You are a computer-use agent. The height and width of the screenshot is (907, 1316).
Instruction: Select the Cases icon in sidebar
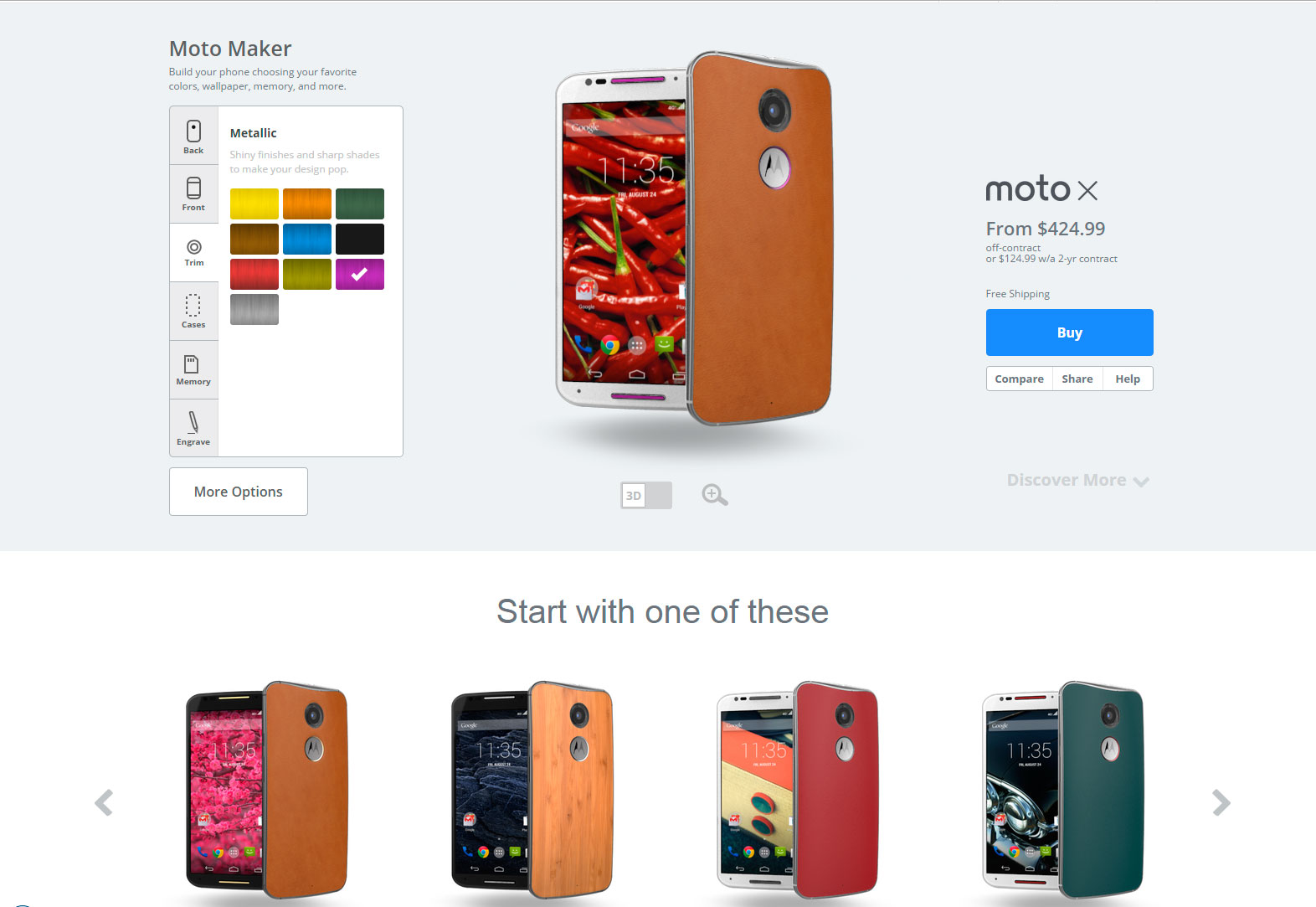(193, 311)
